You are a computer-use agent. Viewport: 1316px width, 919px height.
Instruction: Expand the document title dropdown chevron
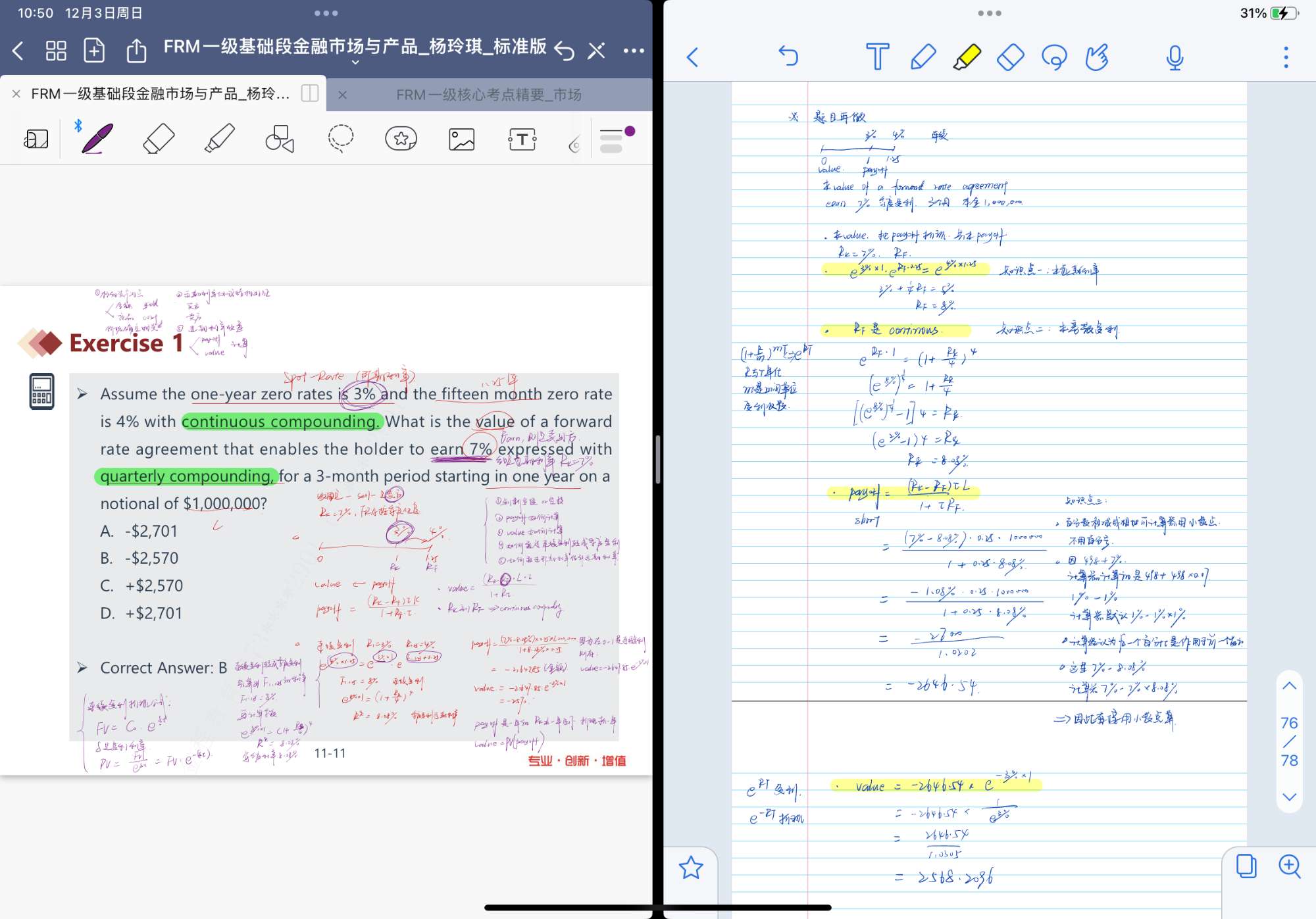coord(355,62)
